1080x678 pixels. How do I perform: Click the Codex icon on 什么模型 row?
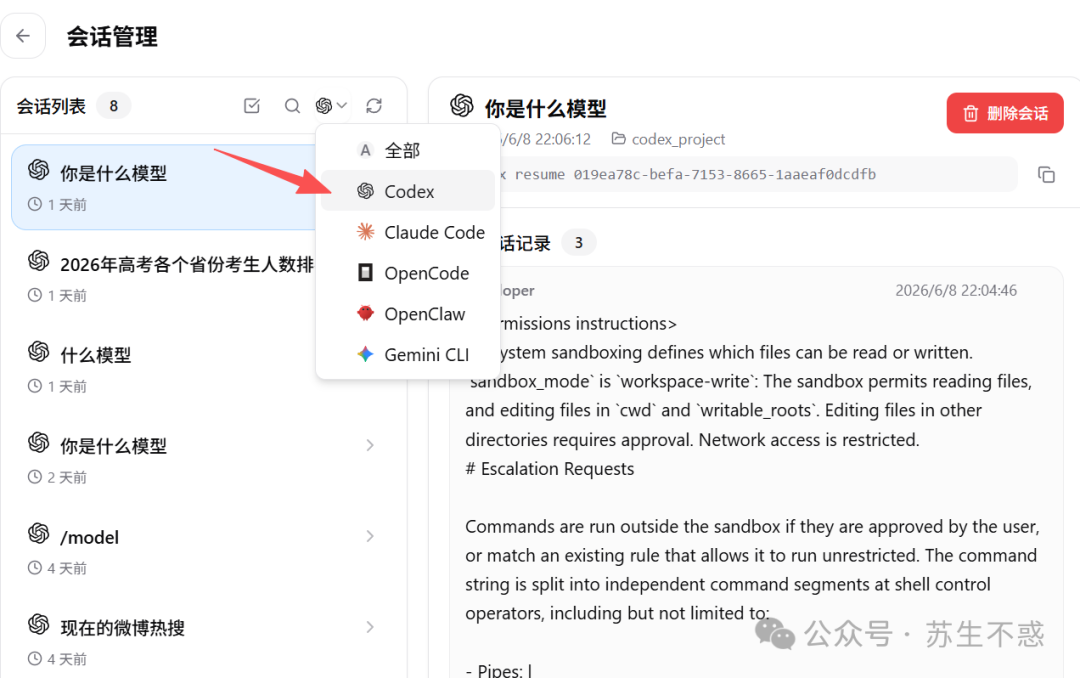39,351
